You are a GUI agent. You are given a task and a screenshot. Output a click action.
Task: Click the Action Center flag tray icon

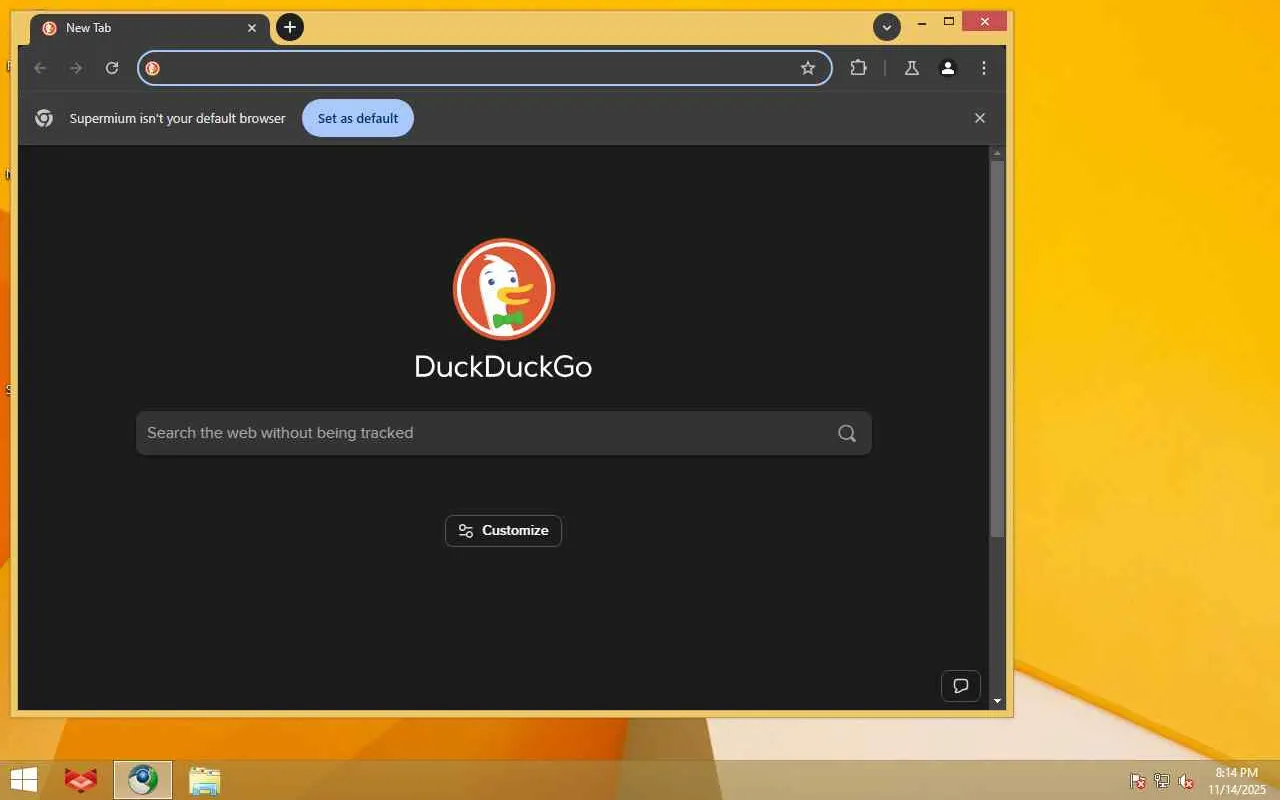click(x=1138, y=781)
